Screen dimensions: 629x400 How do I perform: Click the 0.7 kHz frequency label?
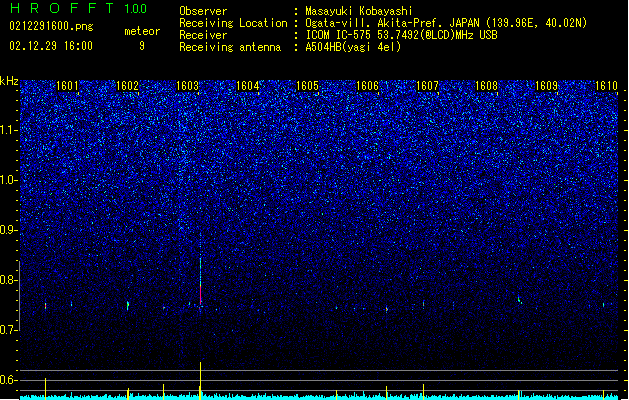click(x=9, y=330)
